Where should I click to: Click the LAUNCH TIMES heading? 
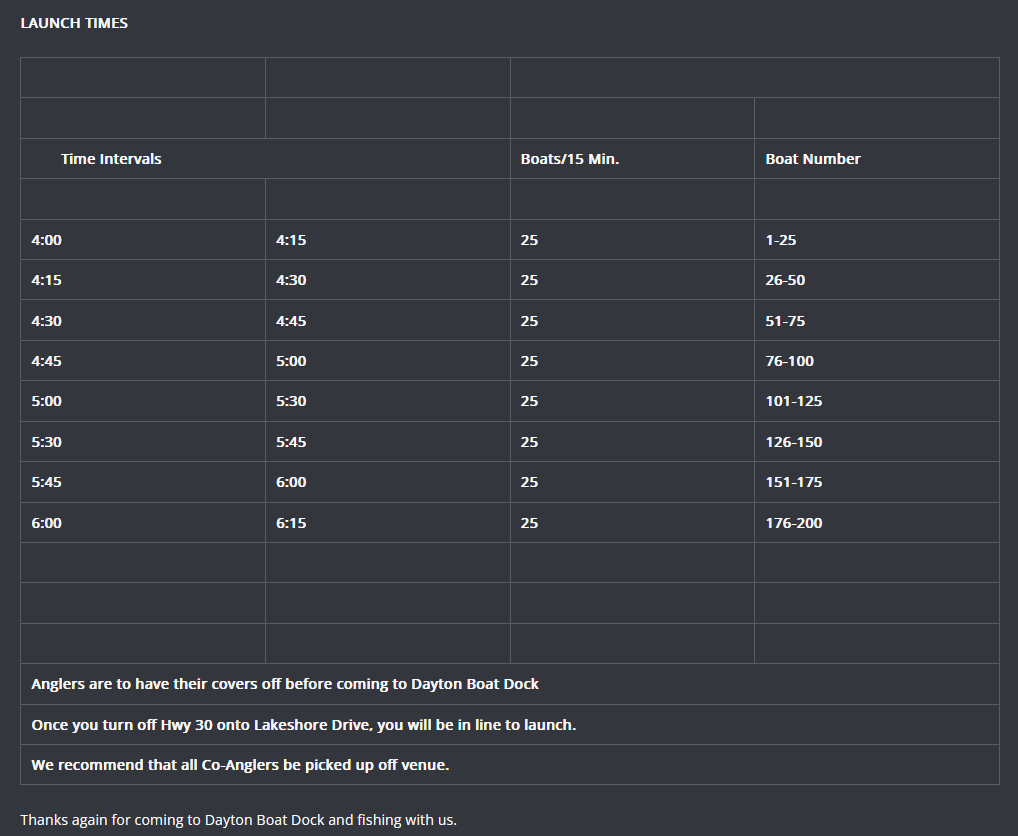click(74, 23)
